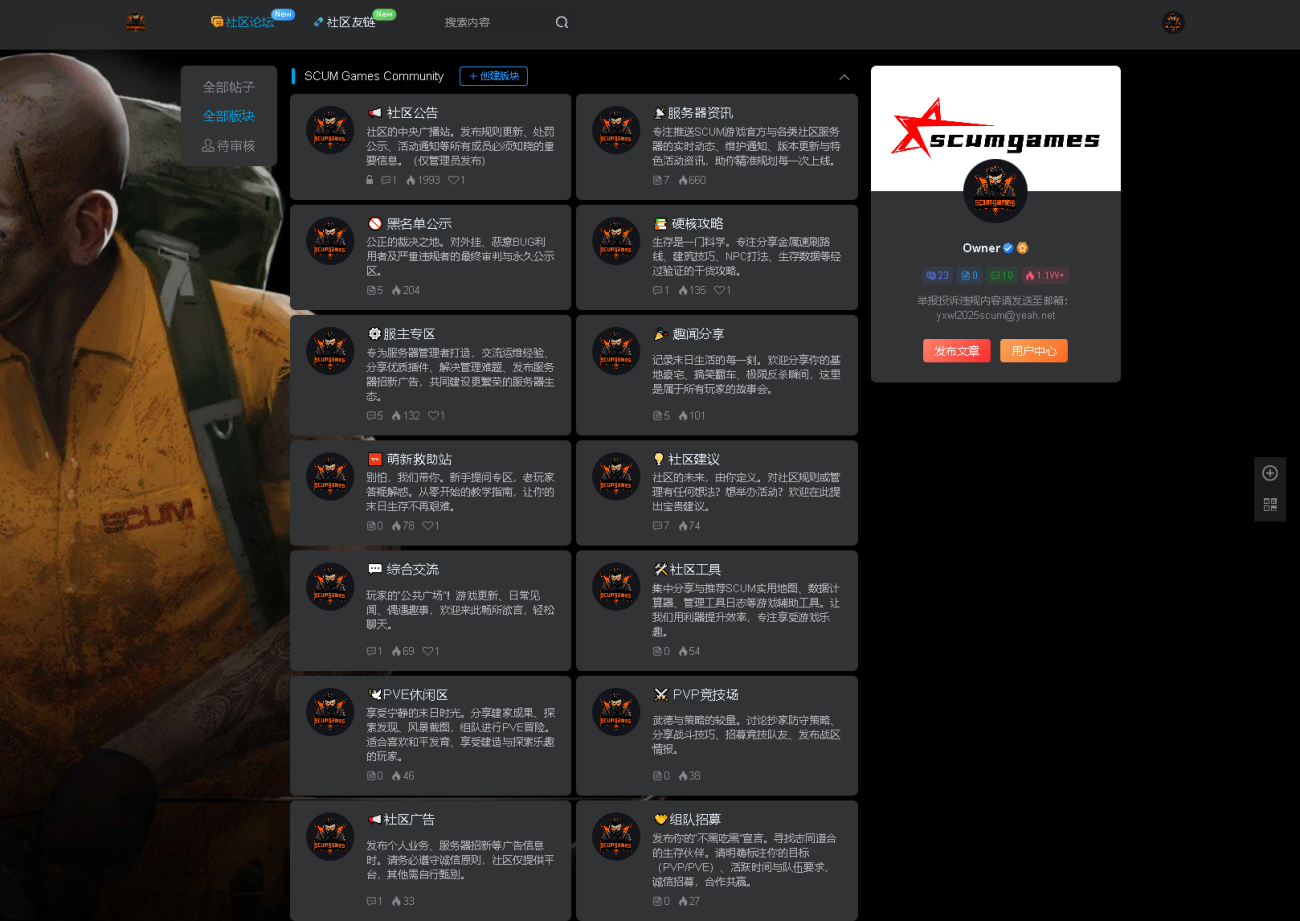Open the user avatar menu top-right
Image resolution: width=1300 pixels, height=921 pixels.
pyautogui.click(x=1173, y=22)
